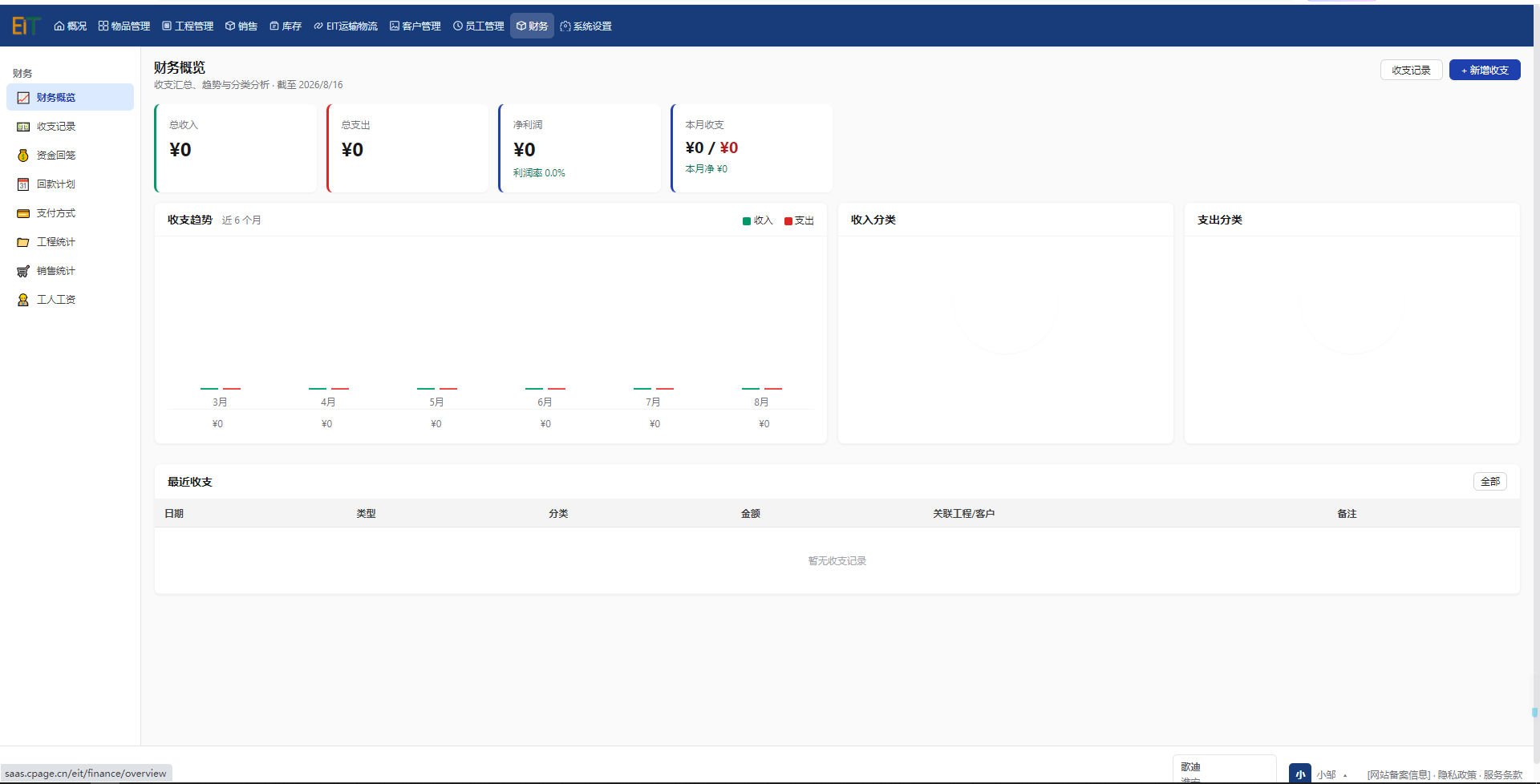Click the 收支记录 button at top right

pyautogui.click(x=1411, y=70)
